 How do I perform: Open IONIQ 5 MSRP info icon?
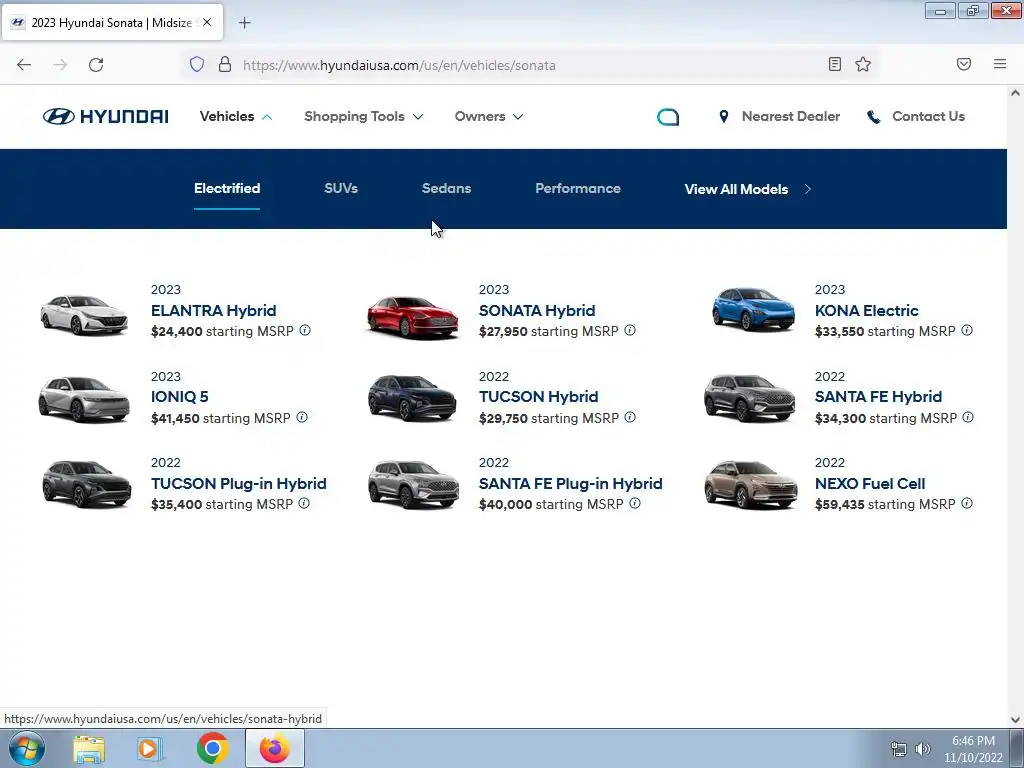(302, 417)
